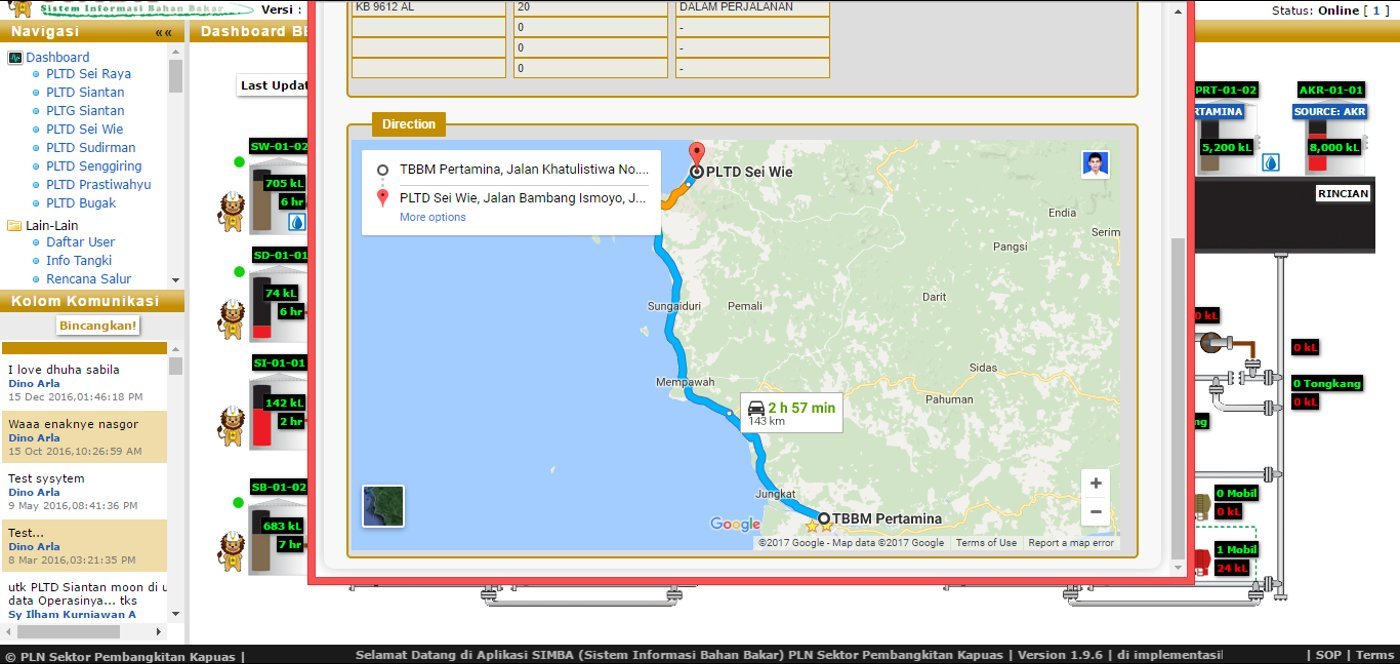This screenshot has width=1400, height=664.
Task: Zoom out on the map
Action: (x=1095, y=511)
